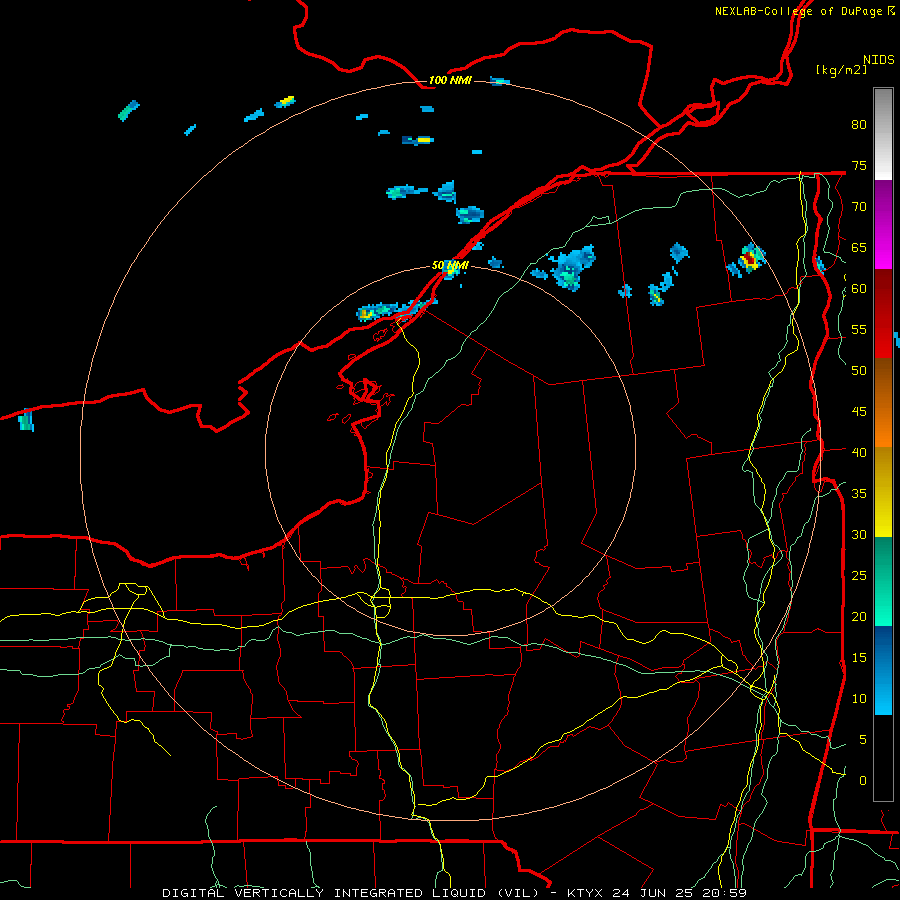Select the 55 value on the legend
Viewport: 900px width, 900px height.
point(859,329)
